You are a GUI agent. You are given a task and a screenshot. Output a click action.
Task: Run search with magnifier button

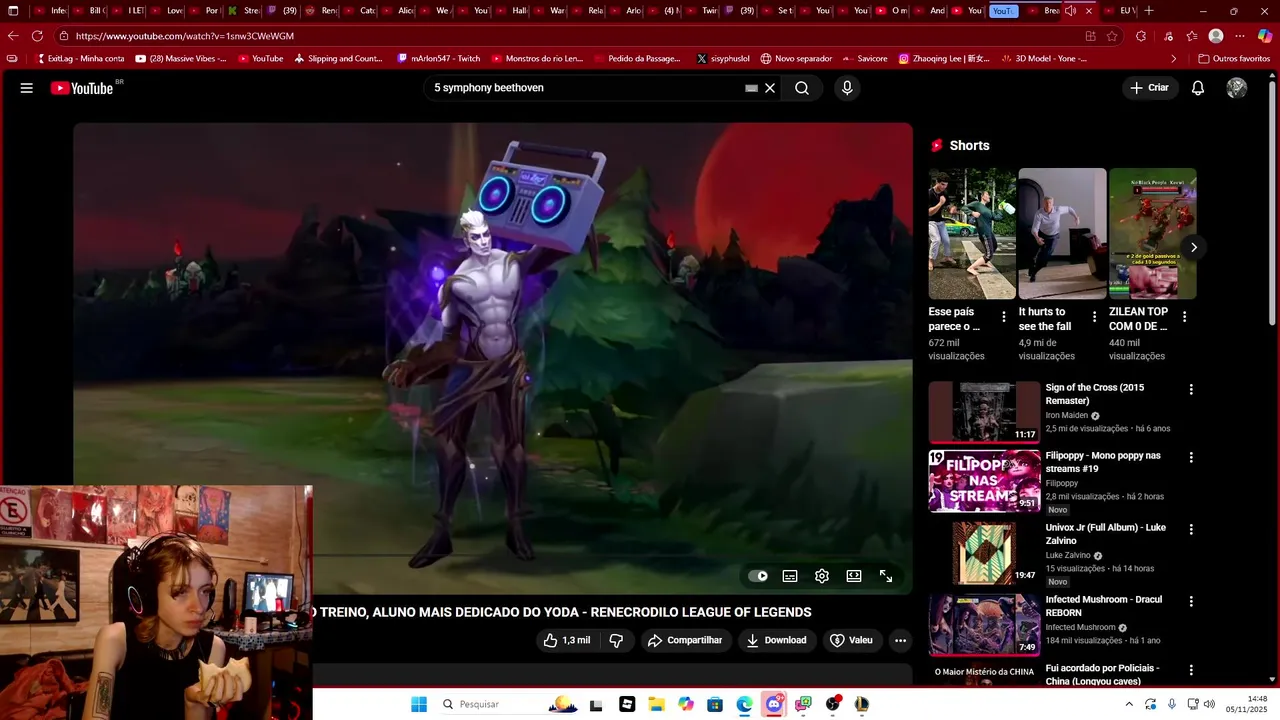click(802, 88)
